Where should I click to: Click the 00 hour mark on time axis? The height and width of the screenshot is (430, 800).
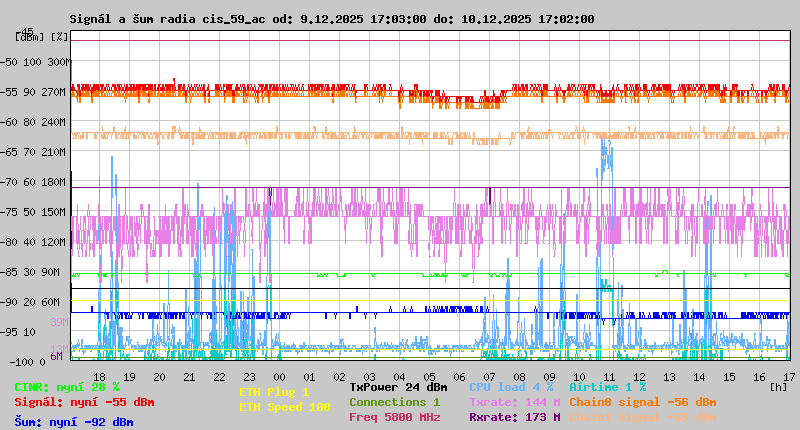(x=309, y=376)
